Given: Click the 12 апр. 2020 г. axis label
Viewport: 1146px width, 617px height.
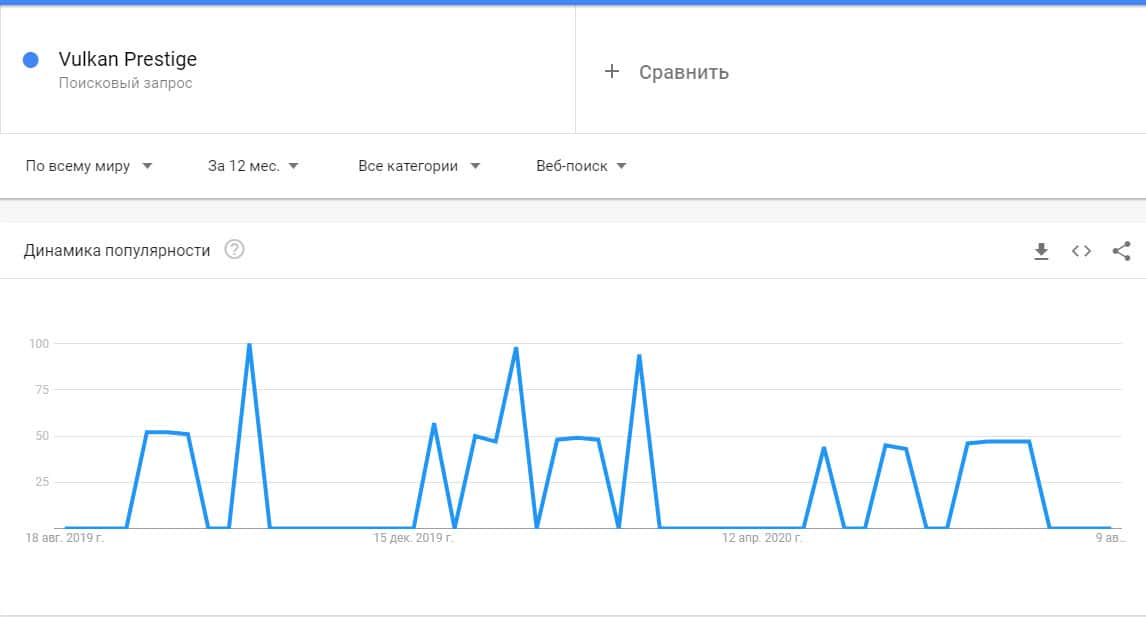Looking at the screenshot, I should (x=763, y=538).
